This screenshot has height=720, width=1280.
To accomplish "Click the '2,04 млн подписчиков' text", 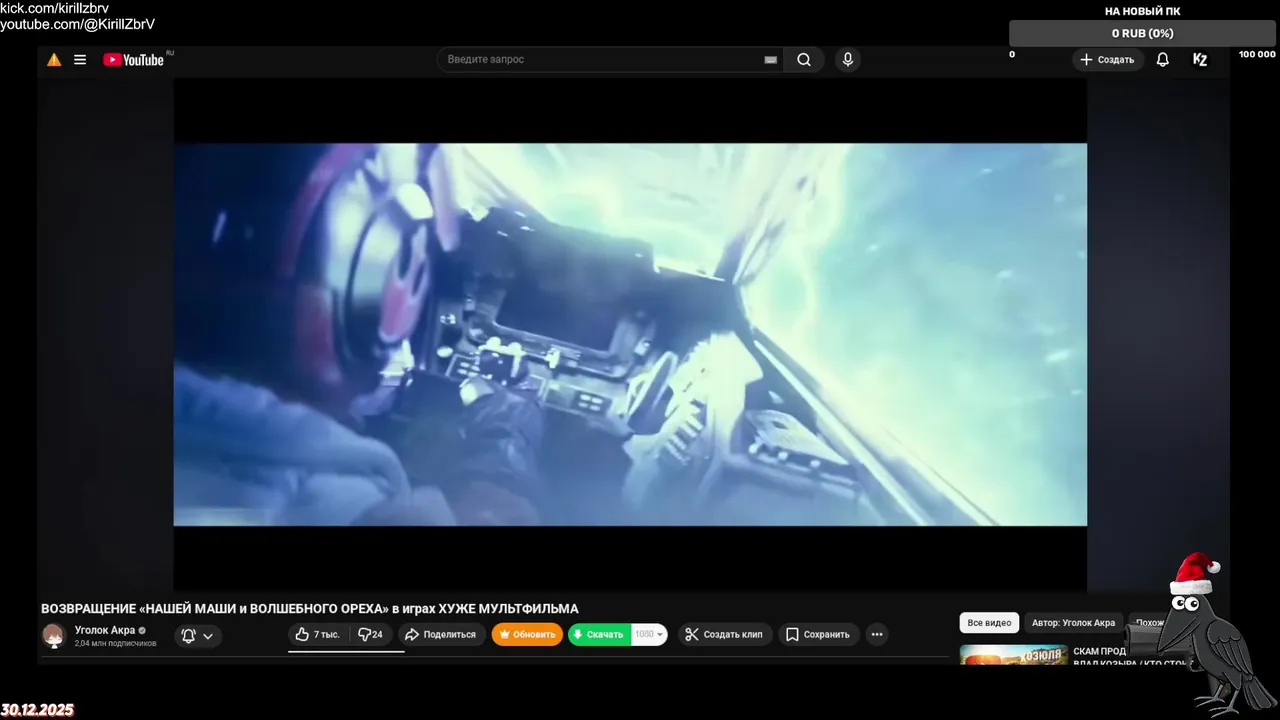I will pos(116,644).
